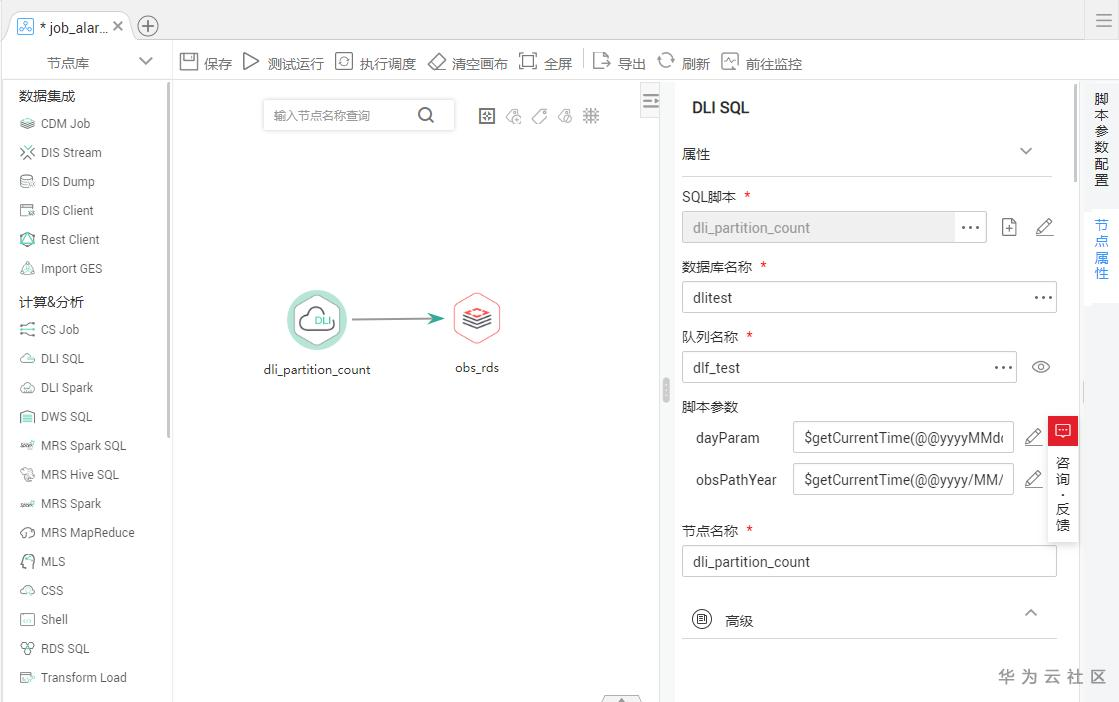1119x702 pixels.
Task: Select the CSS node
Action: 42,591
